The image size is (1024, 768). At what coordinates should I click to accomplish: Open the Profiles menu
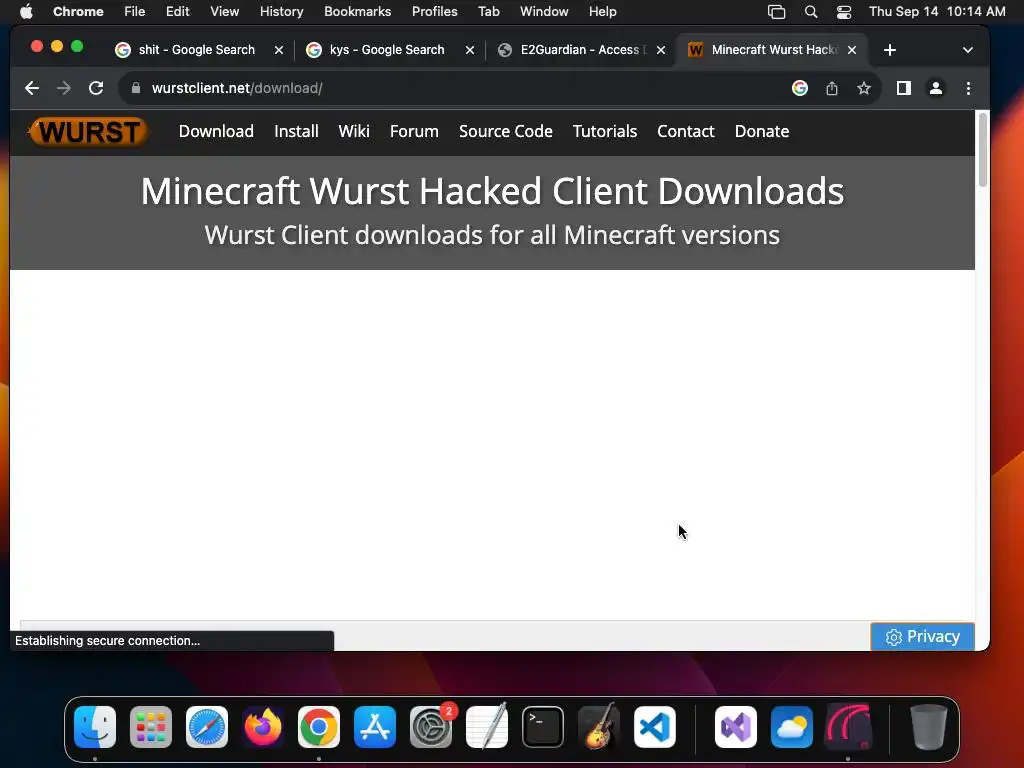(434, 12)
